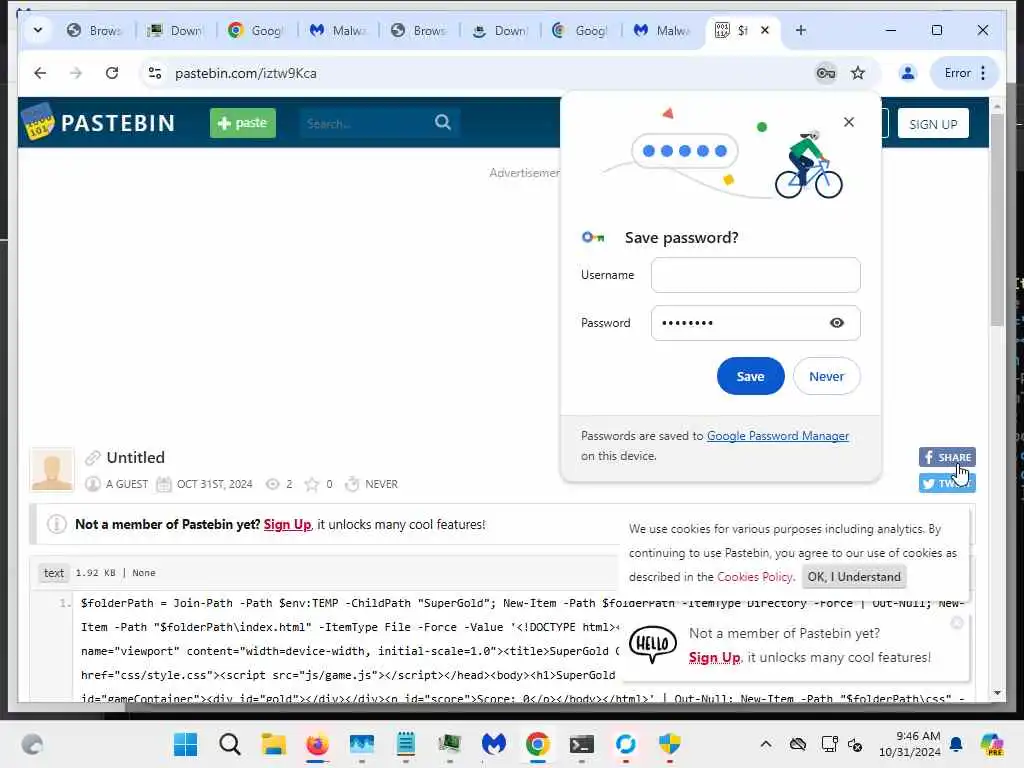Show password with the eye icon
This screenshot has height=768, width=1024.
[x=837, y=323]
